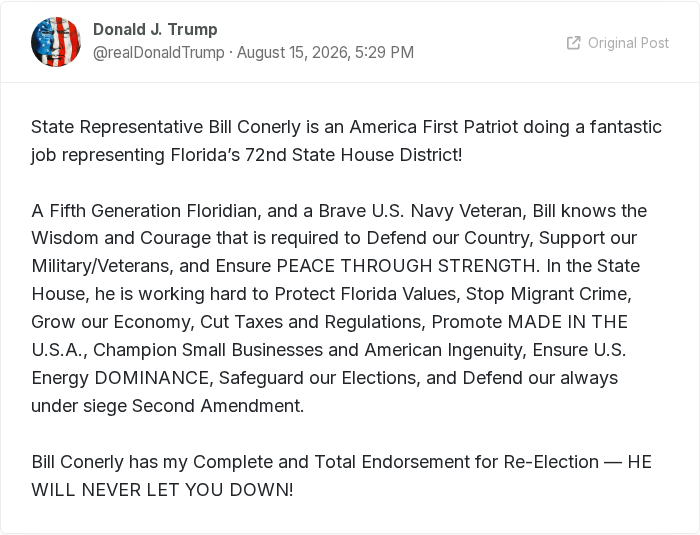Click 'MADE IN THE' capitalized text
This screenshot has height=535, width=700.
pos(568,322)
